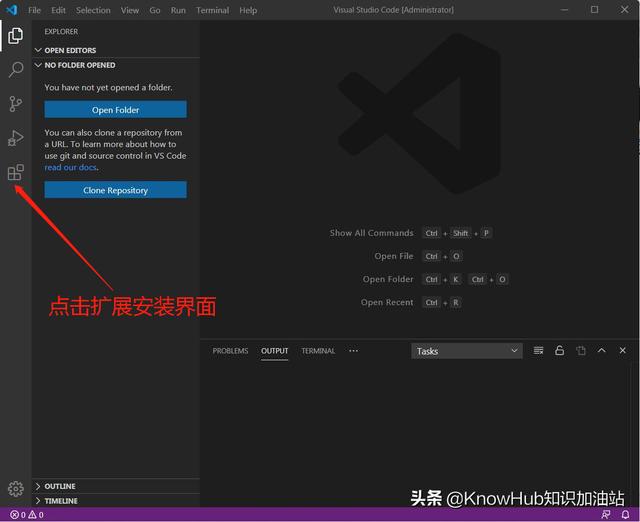Switch to the Output tab
The width and height of the screenshot is (640, 522).
[x=275, y=351]
